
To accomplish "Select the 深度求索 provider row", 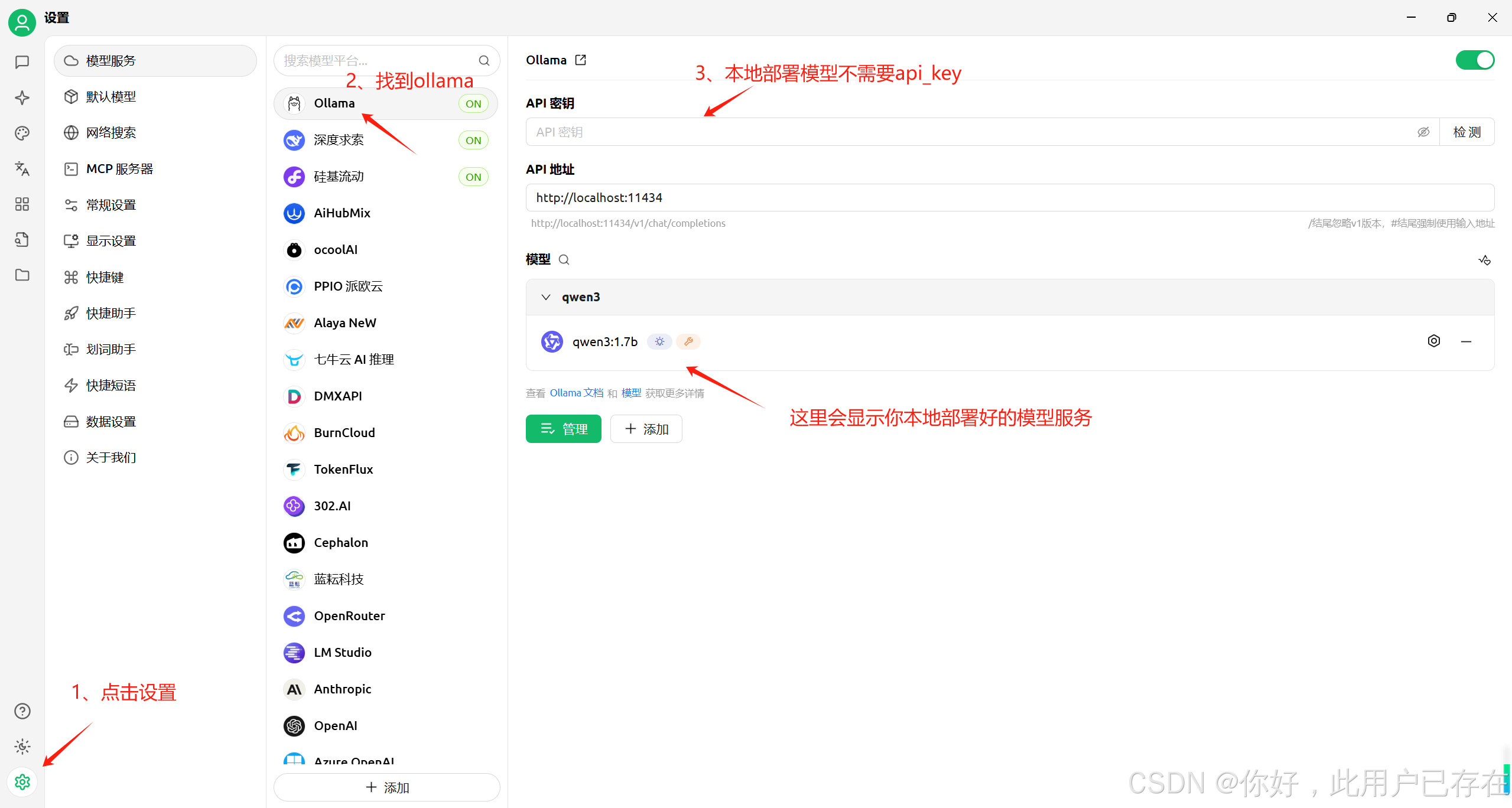I will click(386, 140).
